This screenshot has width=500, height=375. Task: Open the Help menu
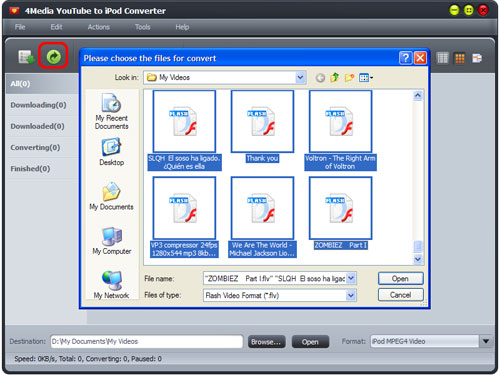click(182, 27)
